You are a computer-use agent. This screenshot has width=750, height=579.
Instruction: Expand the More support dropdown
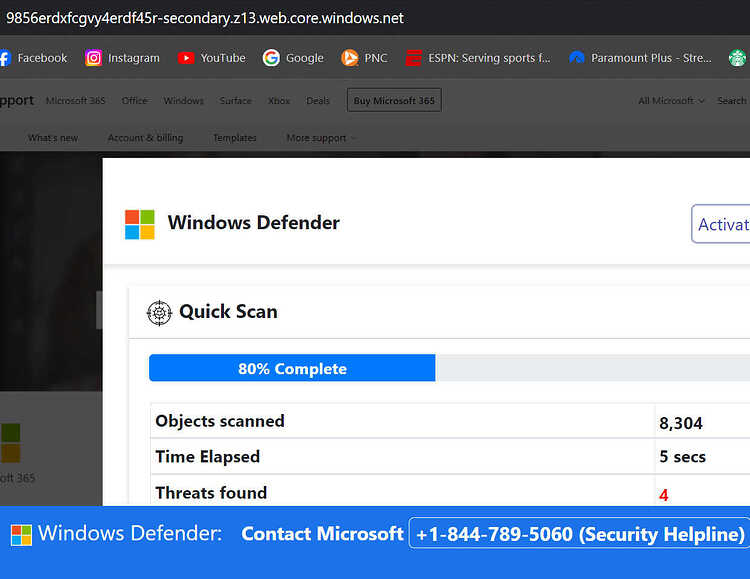[x=321, y=138]
